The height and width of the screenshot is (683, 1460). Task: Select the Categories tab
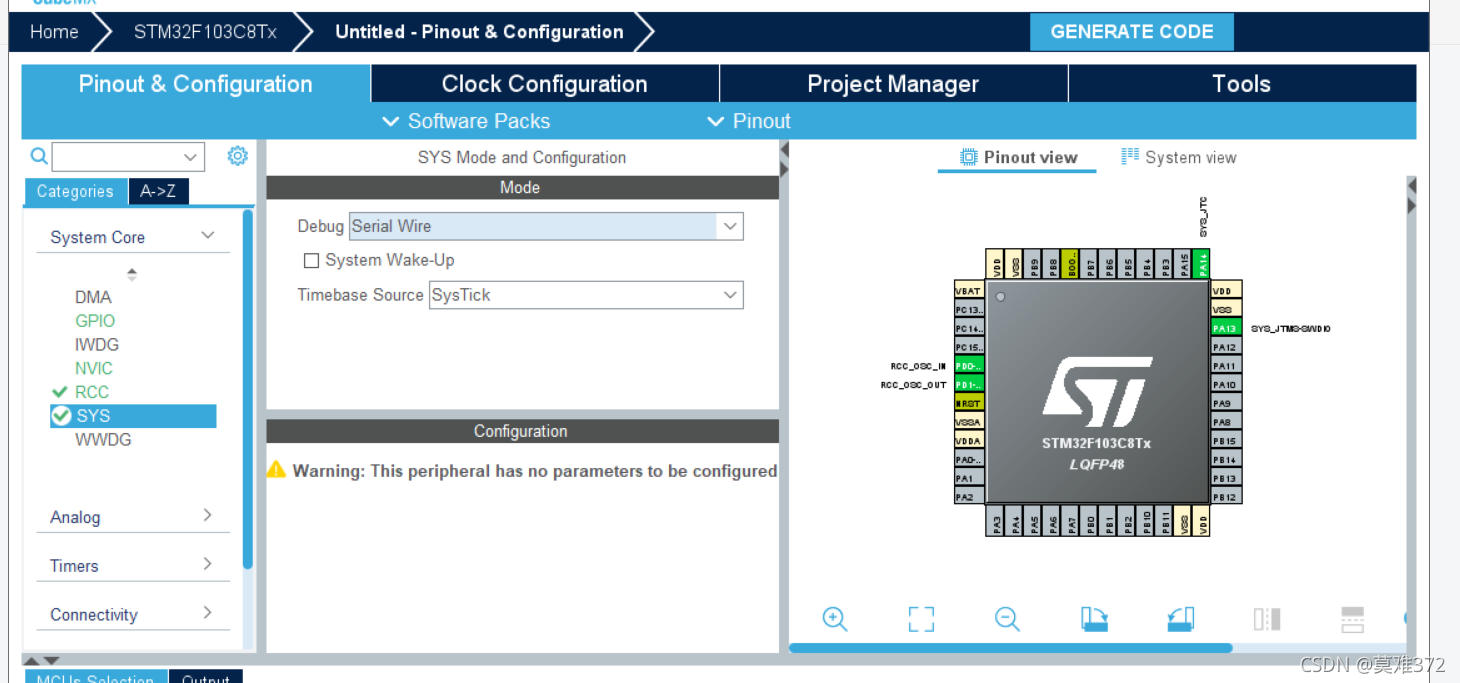75,191
